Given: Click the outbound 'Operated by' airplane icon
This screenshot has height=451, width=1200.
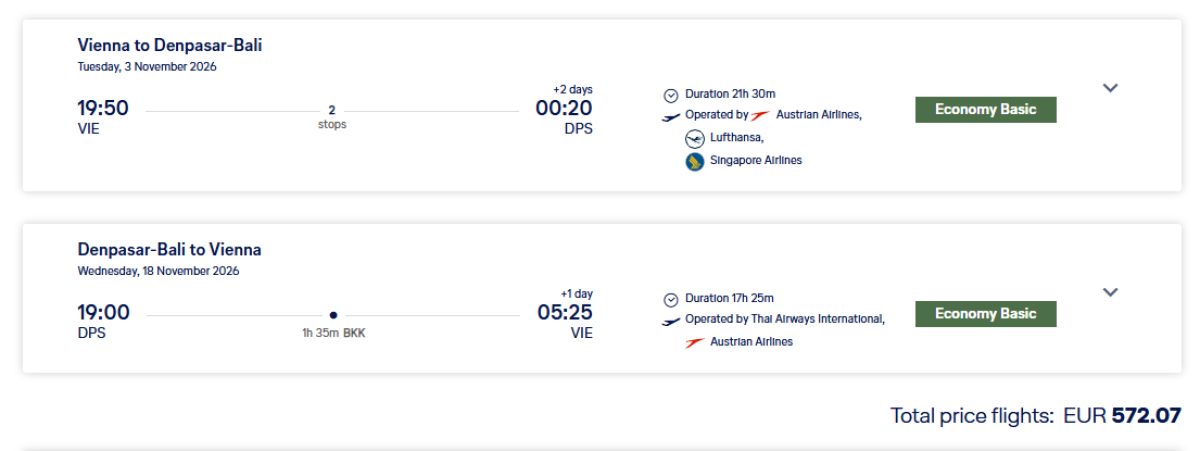Looking at the screenshot, I should 671,116.
